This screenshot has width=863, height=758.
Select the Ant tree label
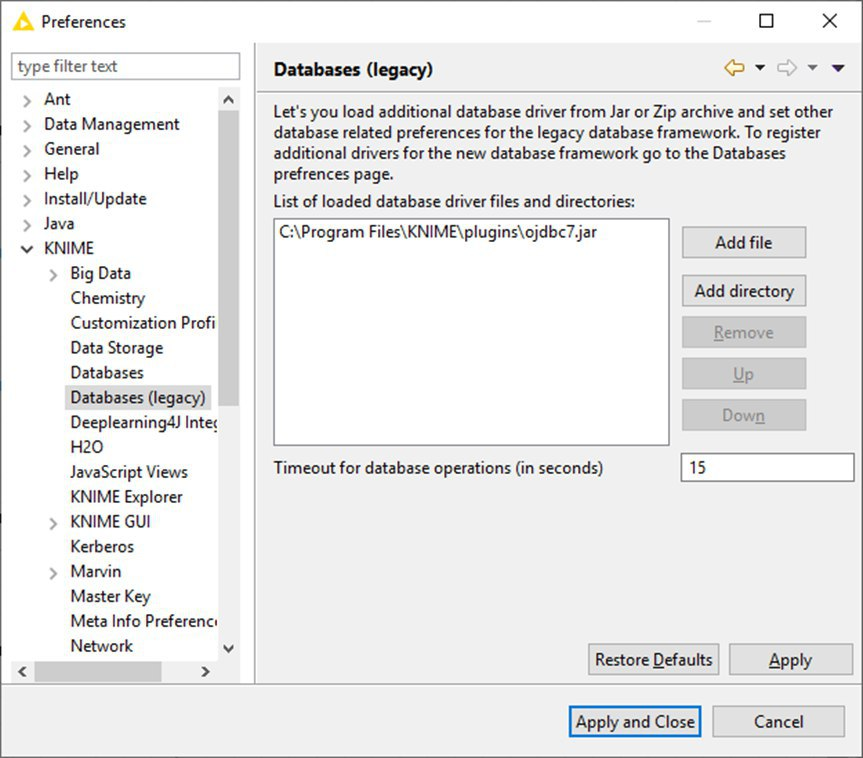tap(57, 99)
